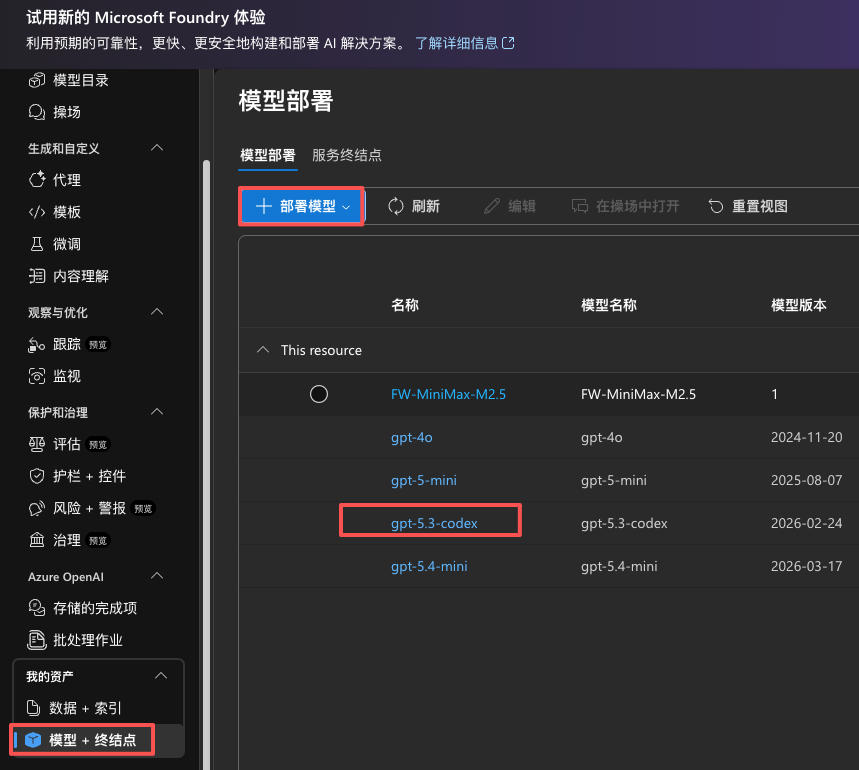This screenshot has width=859, height=770.
Task: Open the 操场 playground icon
Action: (37, 112)
